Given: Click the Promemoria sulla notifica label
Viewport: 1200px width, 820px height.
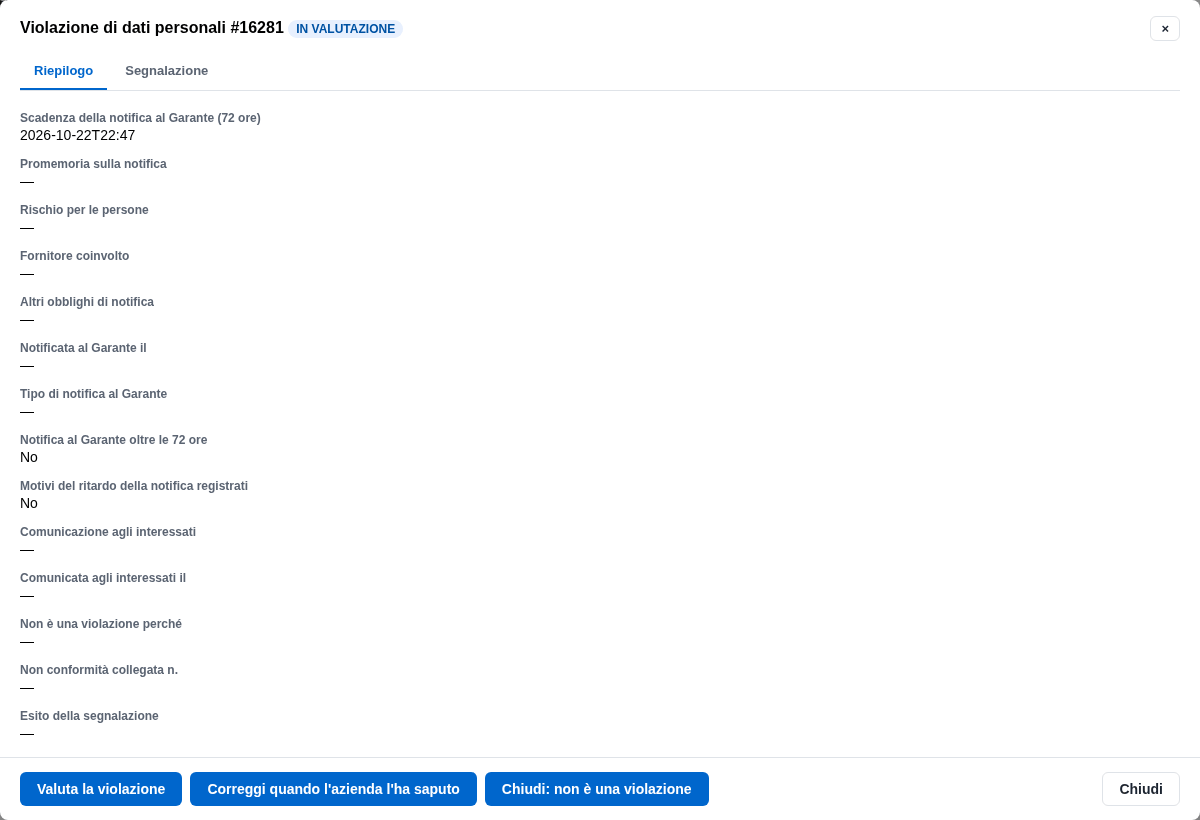Looking at the screenshot, I should pyautogui.click(x=93, y=164).
